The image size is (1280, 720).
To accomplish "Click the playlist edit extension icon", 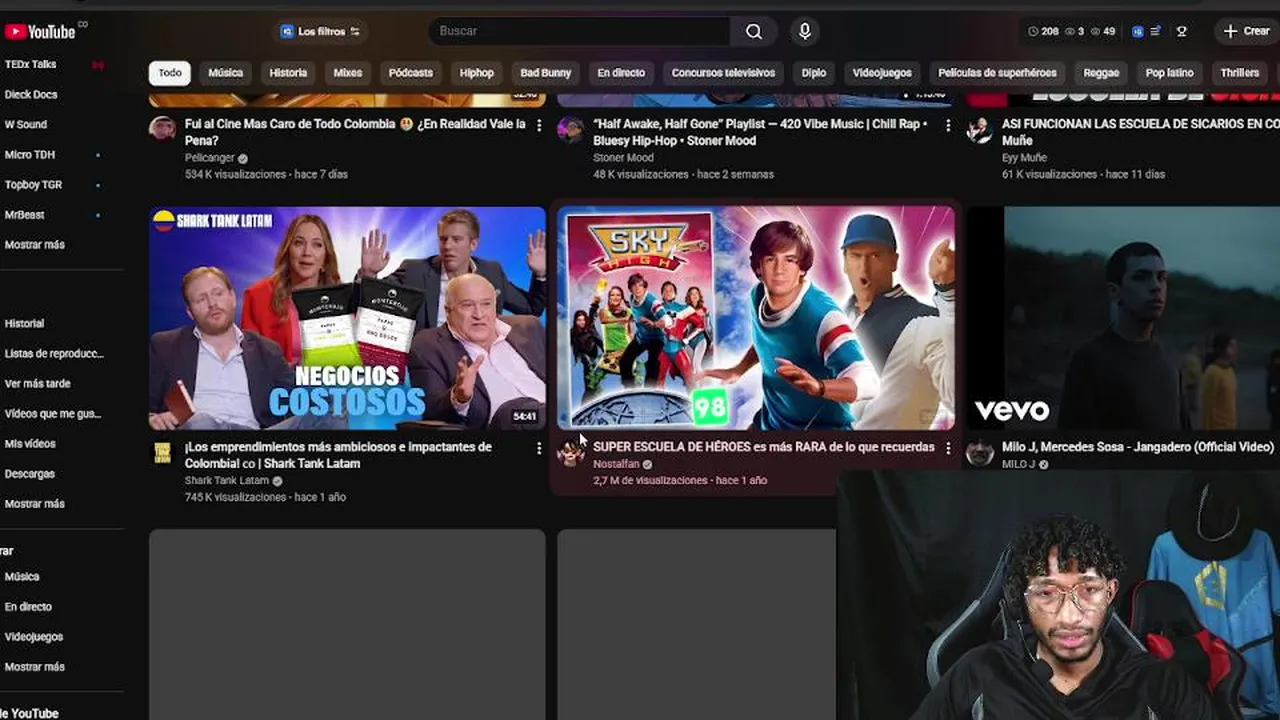I will 1155,31.
